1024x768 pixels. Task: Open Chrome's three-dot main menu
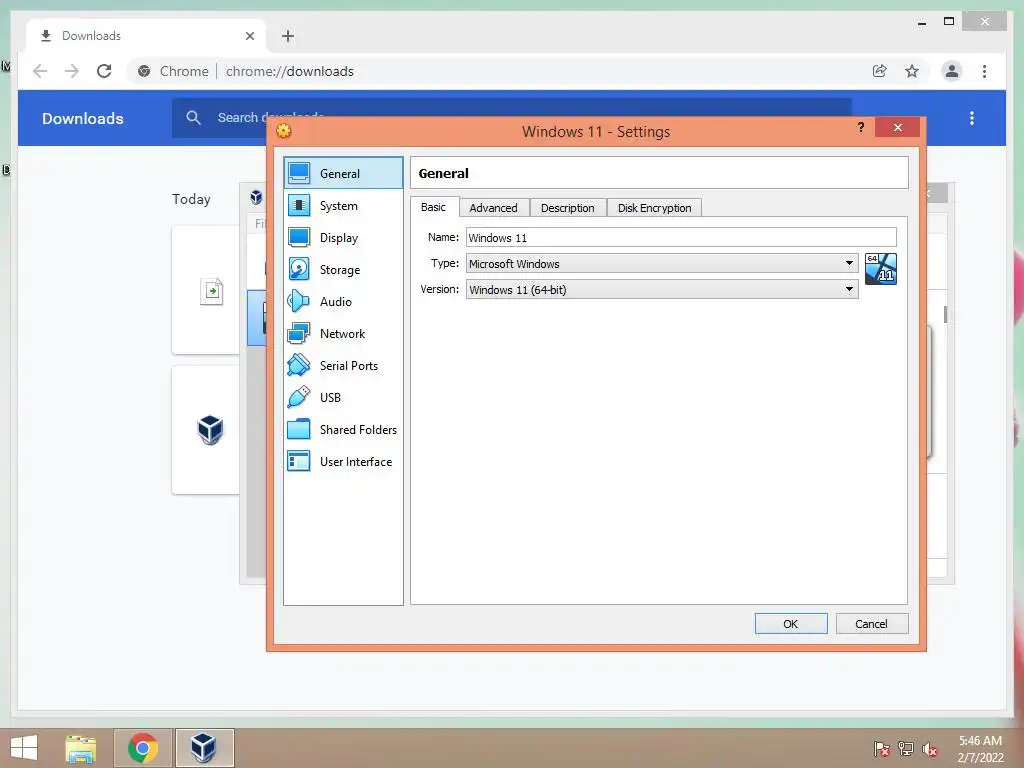(984, 71)
